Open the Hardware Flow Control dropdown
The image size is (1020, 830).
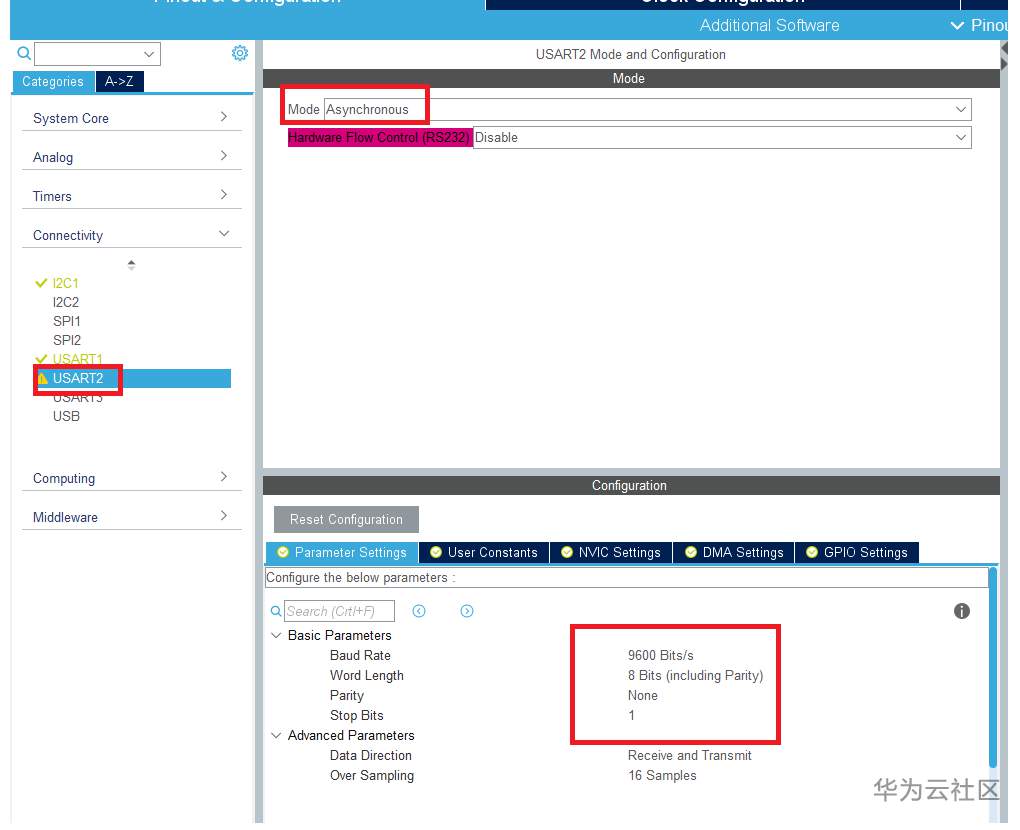722,137
